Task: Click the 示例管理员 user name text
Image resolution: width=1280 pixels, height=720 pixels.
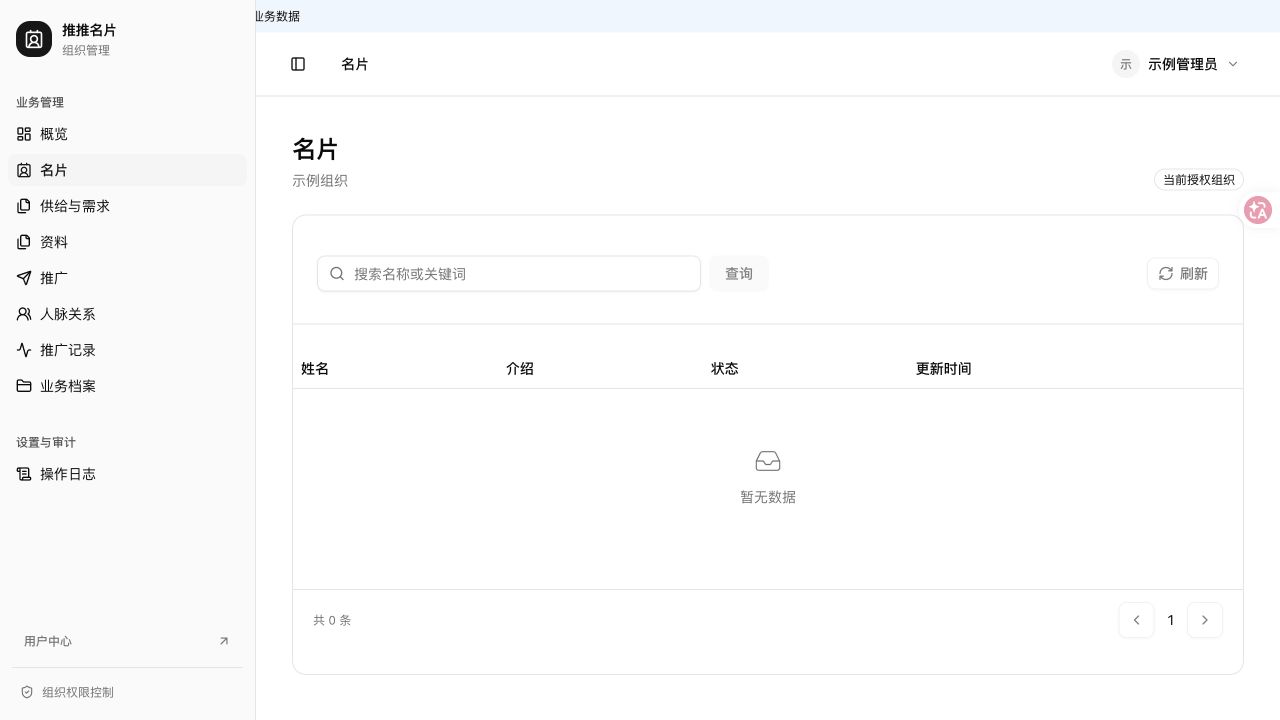Action: tap(1183, 64)
